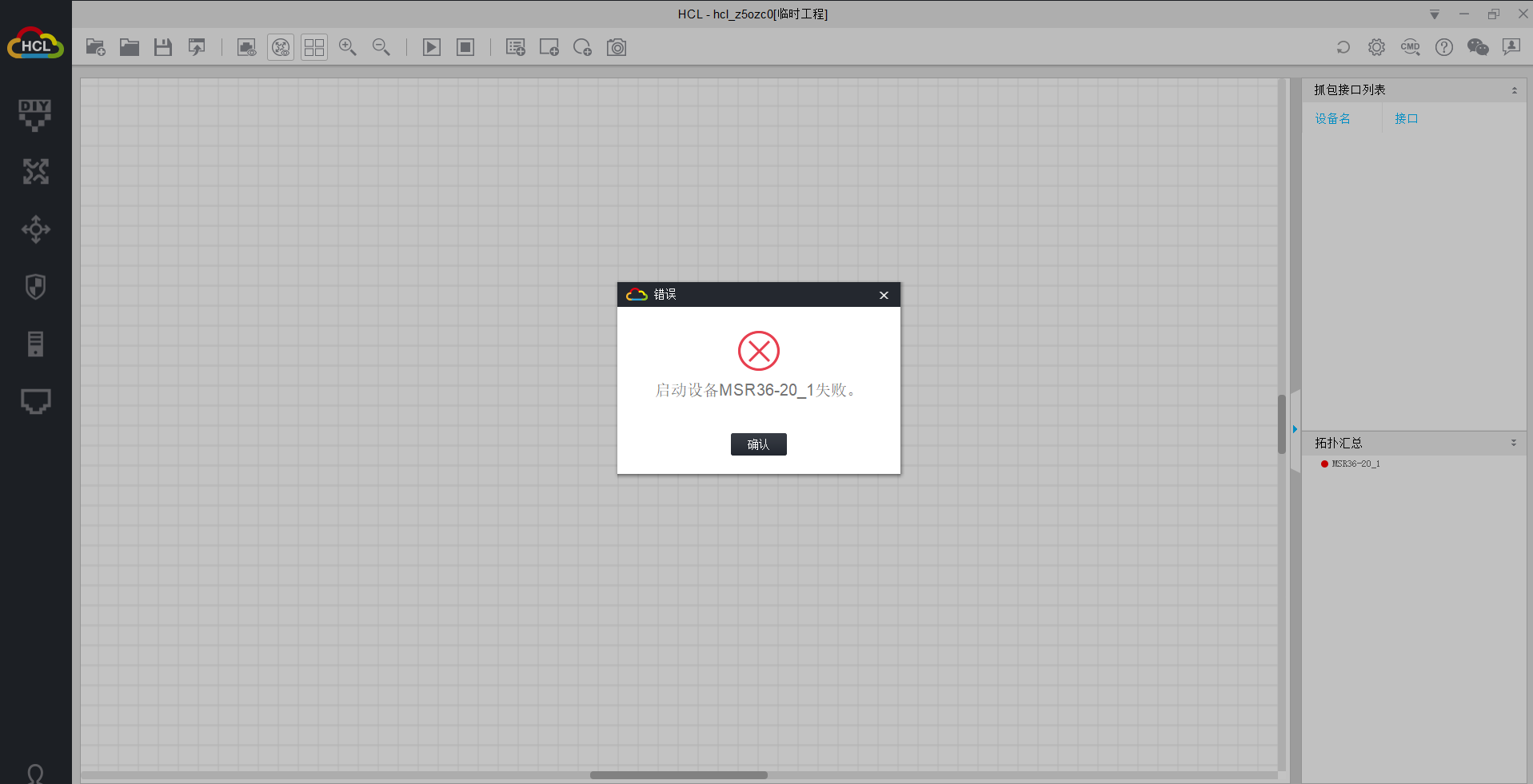
Task: Click the new project toolbar icon
Action: pos(96,48)
